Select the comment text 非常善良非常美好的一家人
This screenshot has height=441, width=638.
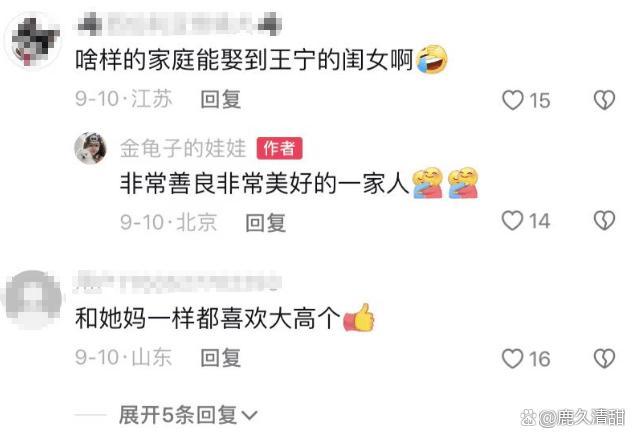(264, 184)
